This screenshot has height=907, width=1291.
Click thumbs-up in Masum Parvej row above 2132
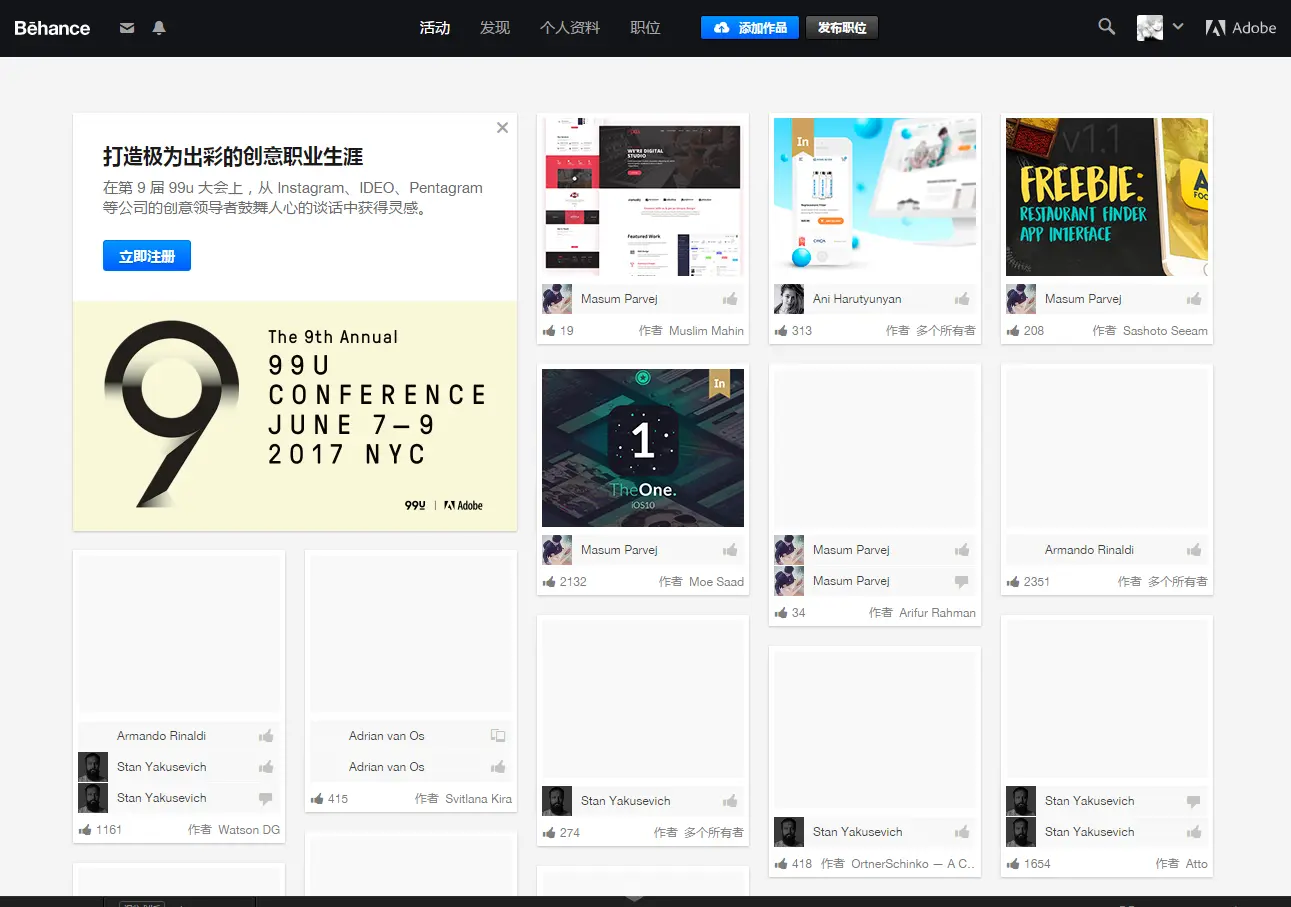click(730, 550)
